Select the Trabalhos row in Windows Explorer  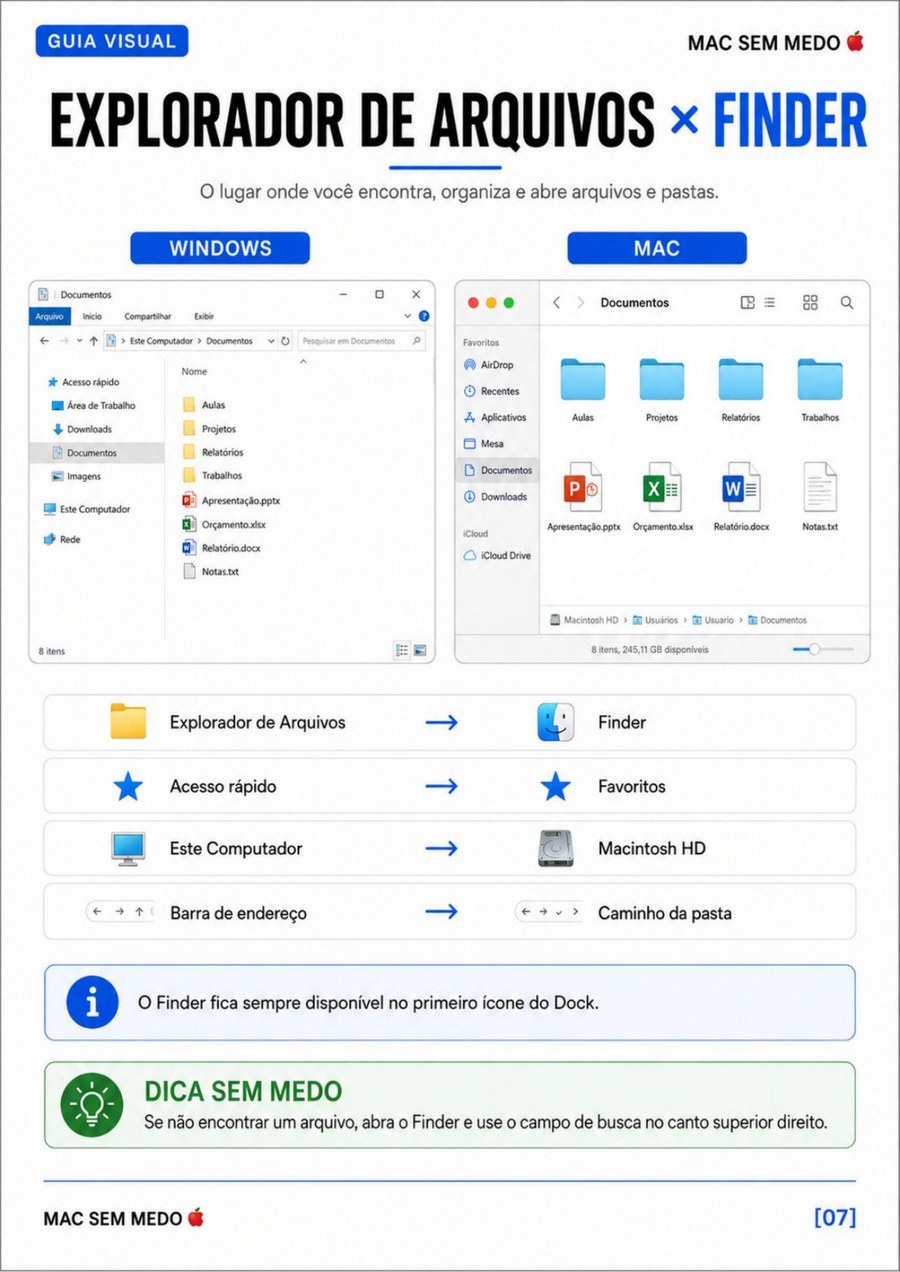212,475
